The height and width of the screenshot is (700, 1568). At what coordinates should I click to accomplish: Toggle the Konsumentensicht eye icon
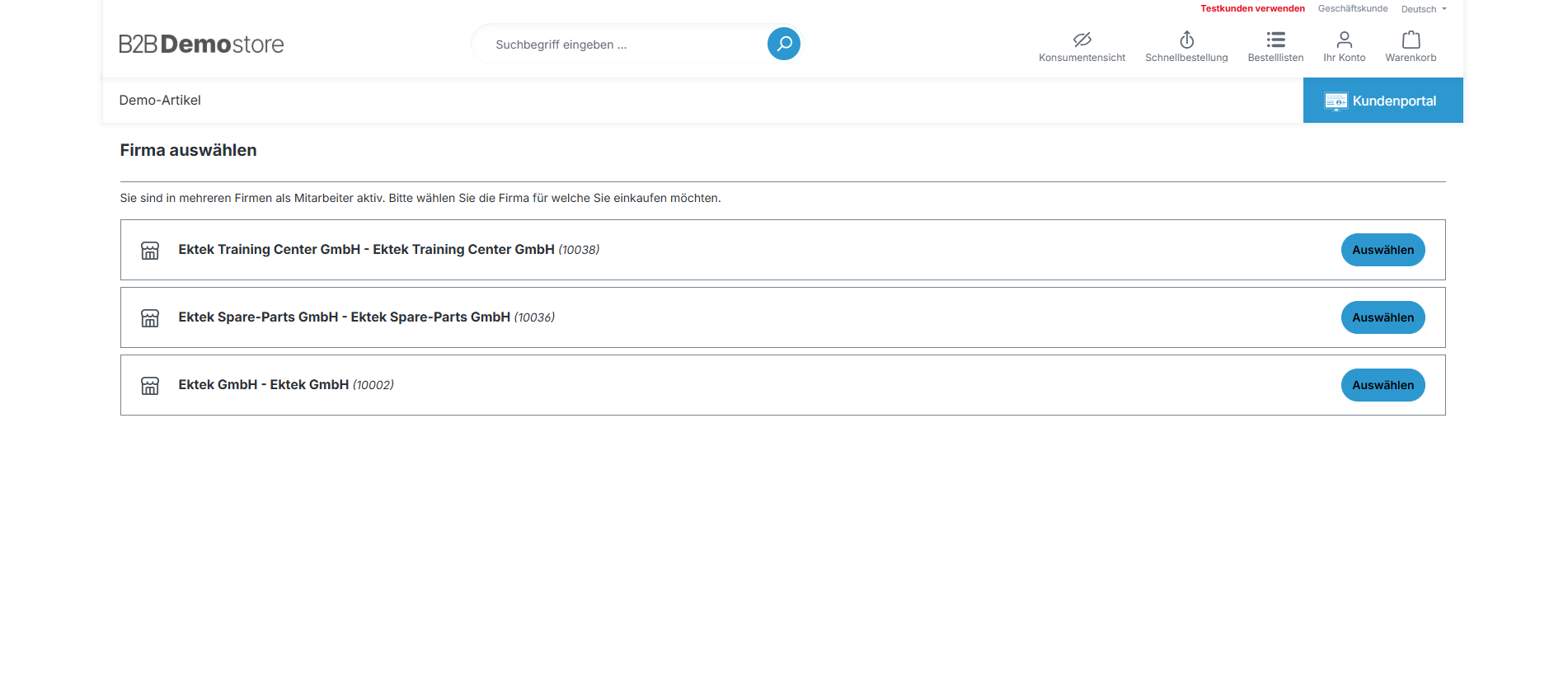coord(1082,40)
